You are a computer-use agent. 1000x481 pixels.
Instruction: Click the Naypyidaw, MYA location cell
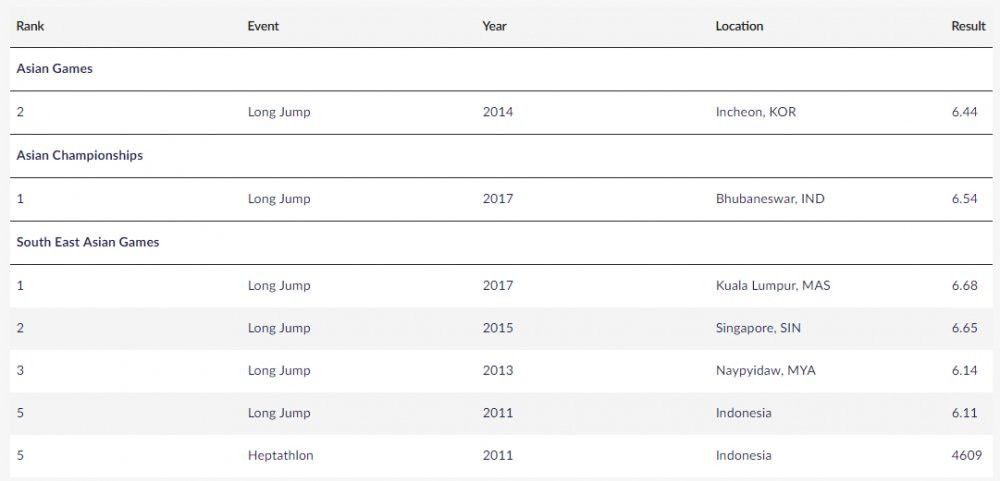(766, 371)
